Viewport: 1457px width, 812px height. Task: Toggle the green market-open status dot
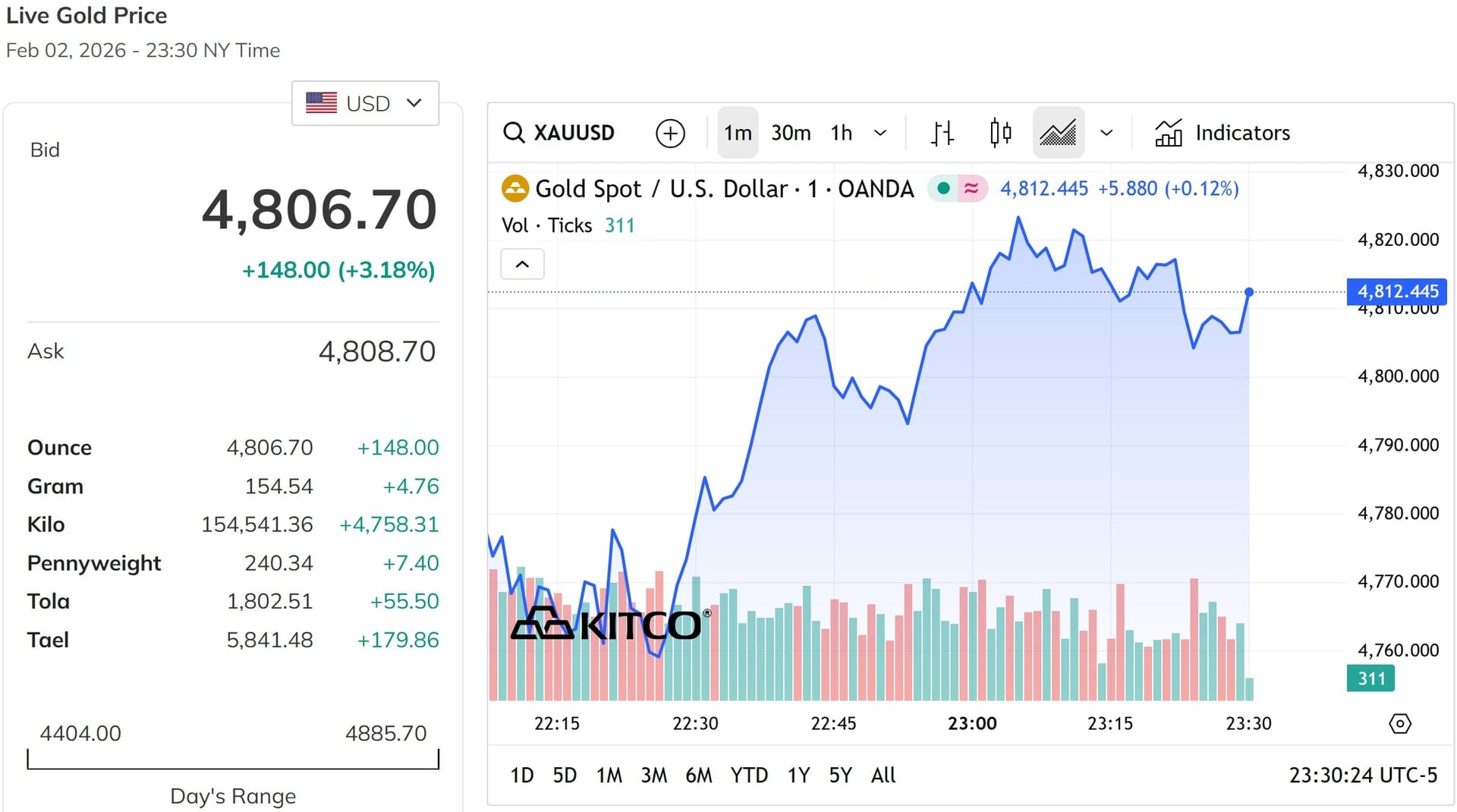(942, 188)
